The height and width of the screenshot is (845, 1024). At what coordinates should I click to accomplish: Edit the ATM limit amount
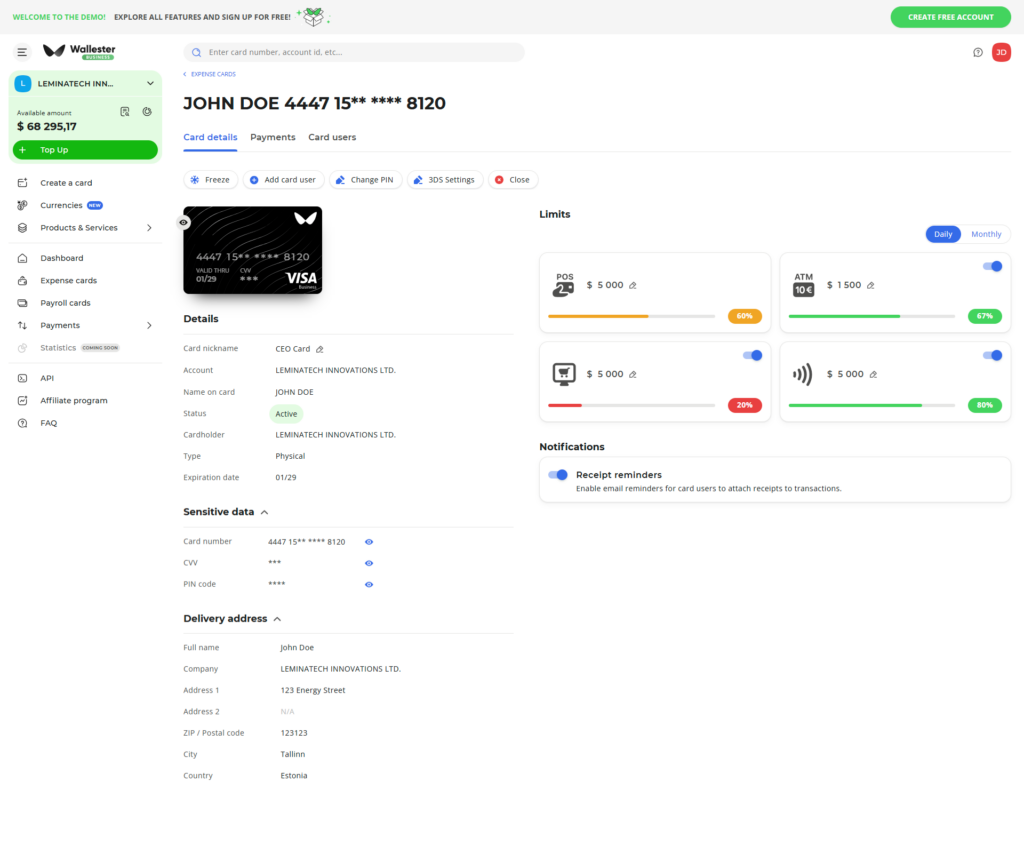(871, 285)
